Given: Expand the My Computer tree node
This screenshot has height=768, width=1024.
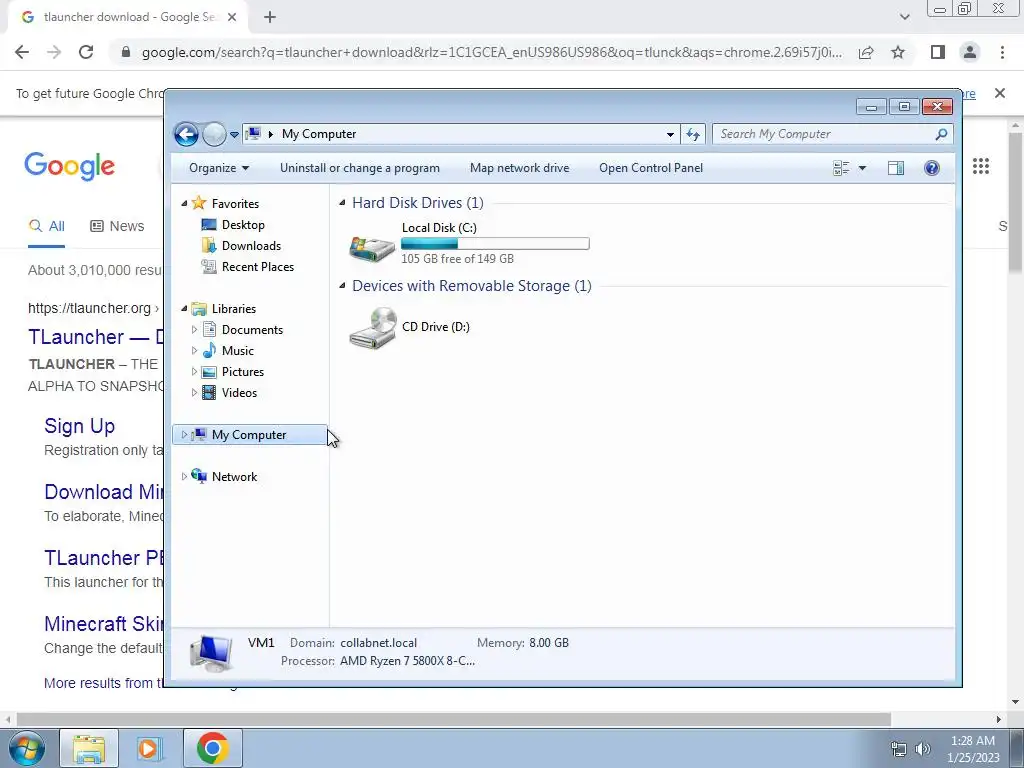Looking at the screenshot, I should coord(184,435).
